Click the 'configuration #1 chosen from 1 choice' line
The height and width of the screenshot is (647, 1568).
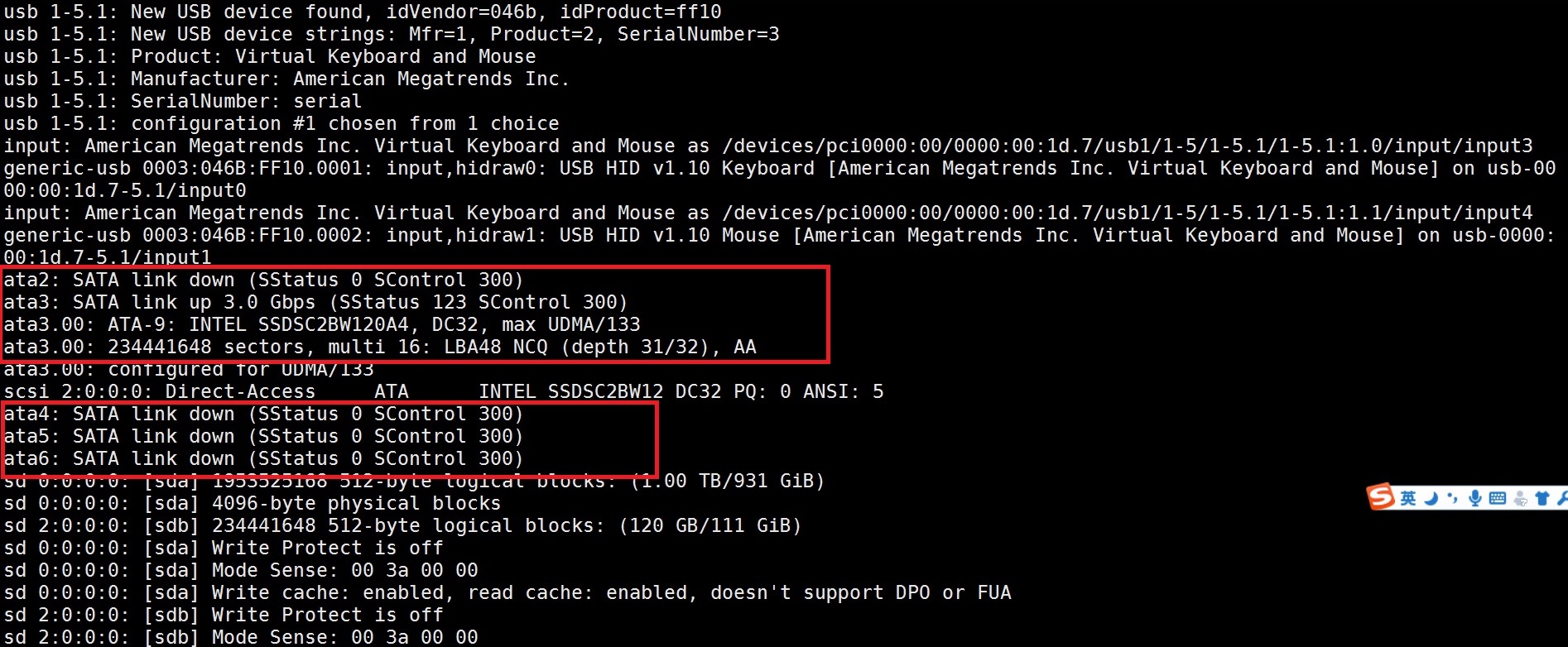tap(281, 123)
